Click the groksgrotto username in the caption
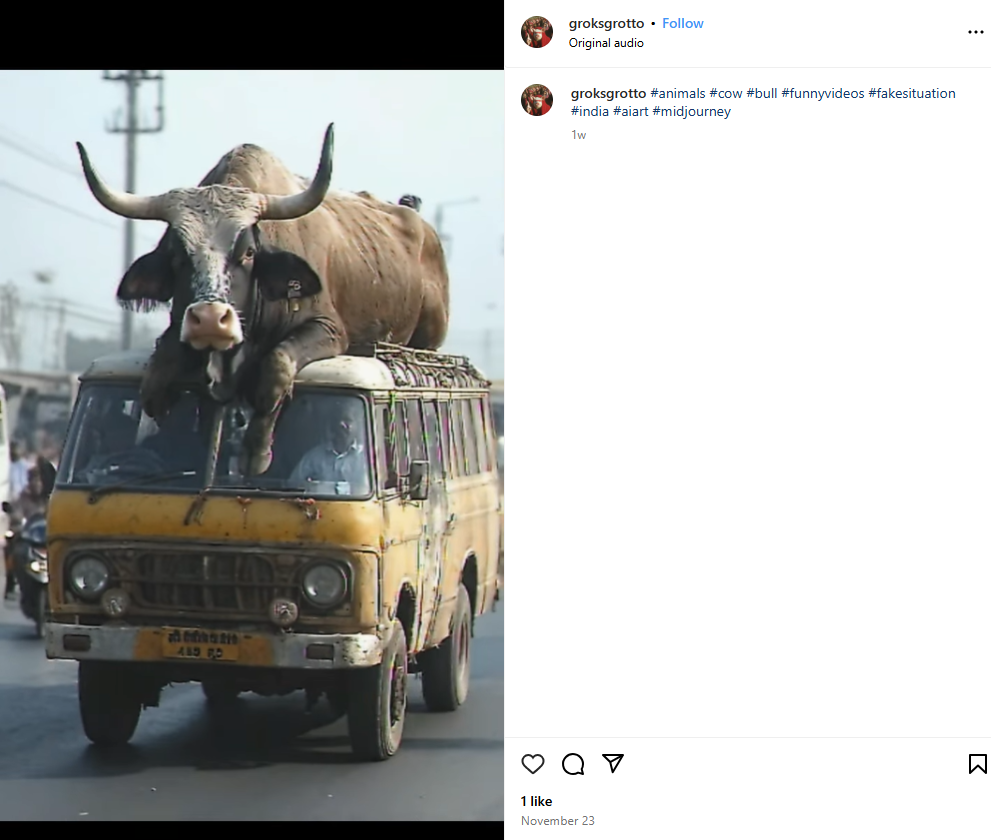The image size is (991, 840). point(608,93)
